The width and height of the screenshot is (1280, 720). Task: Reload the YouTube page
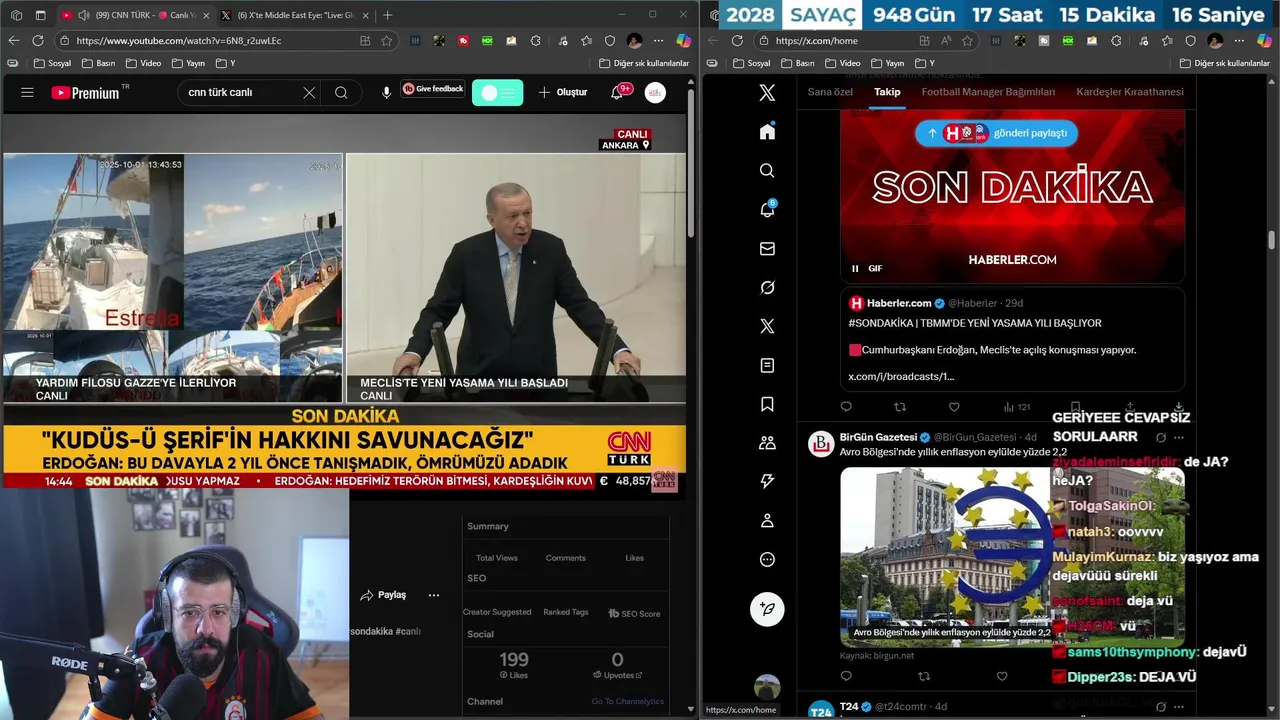click(38, 41)
